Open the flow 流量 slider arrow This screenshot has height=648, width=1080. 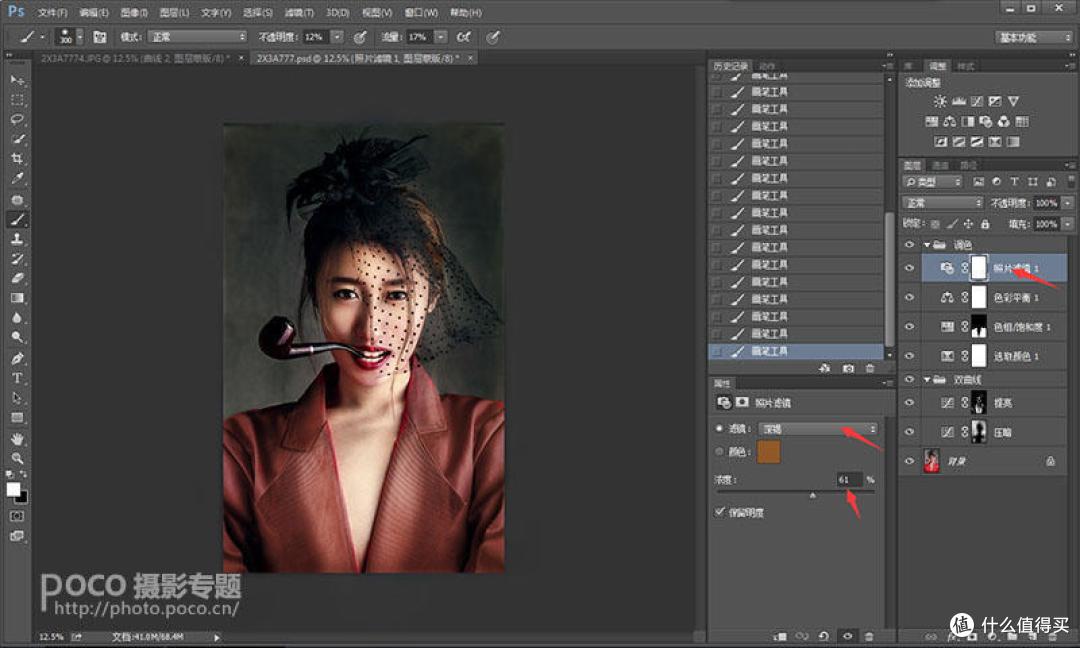coord(441,37)
